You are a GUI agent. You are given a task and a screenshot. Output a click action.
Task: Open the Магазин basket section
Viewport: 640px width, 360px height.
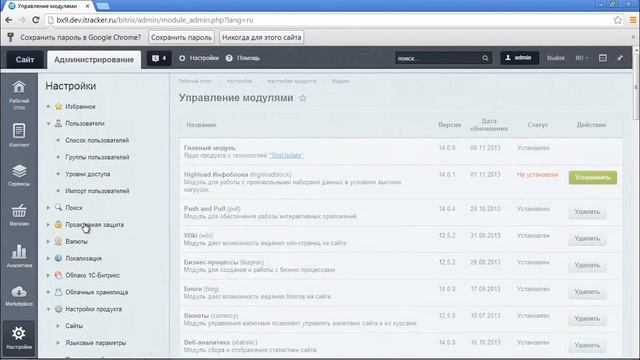[x=19, y=215]
